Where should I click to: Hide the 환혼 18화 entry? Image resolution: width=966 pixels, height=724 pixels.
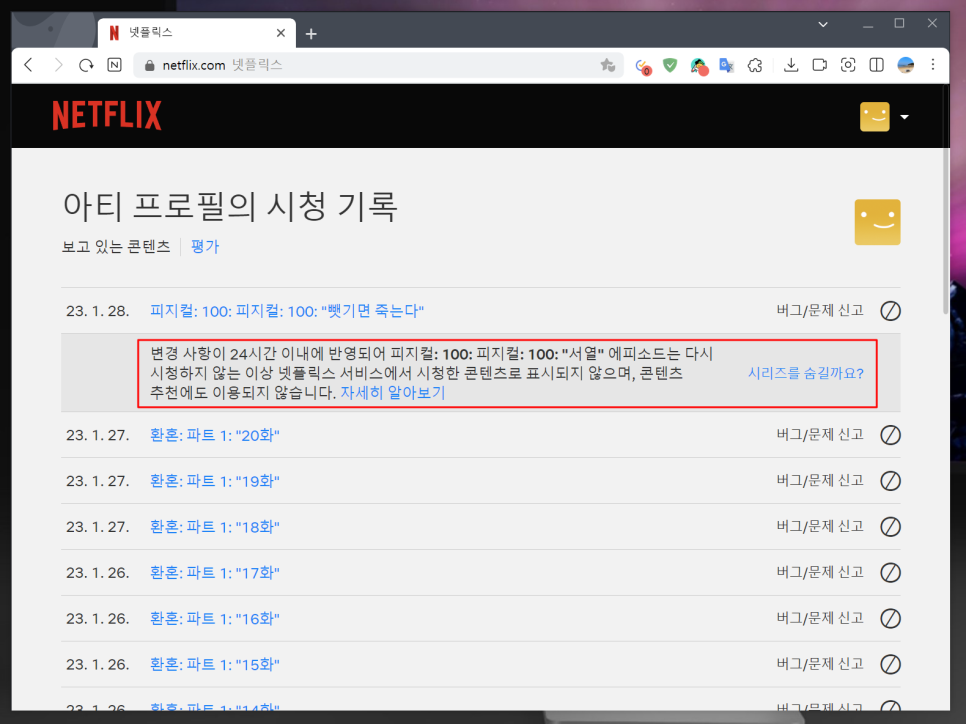[890, 527]
